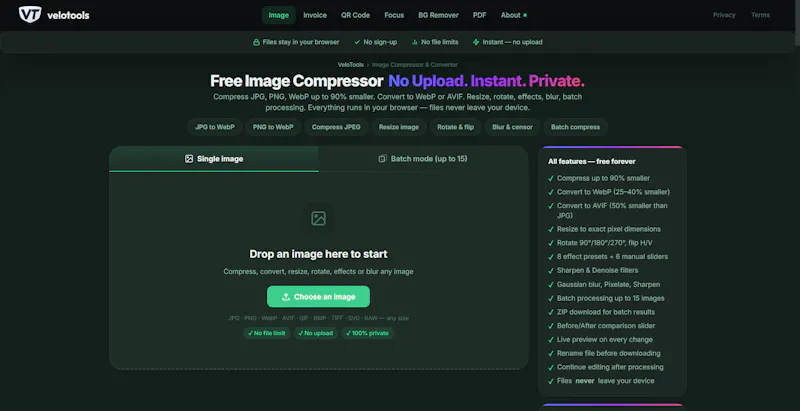Screen dimensions: 800x411
Task: Click the chart icon beside No file limits
Action: tap(415, 42)
